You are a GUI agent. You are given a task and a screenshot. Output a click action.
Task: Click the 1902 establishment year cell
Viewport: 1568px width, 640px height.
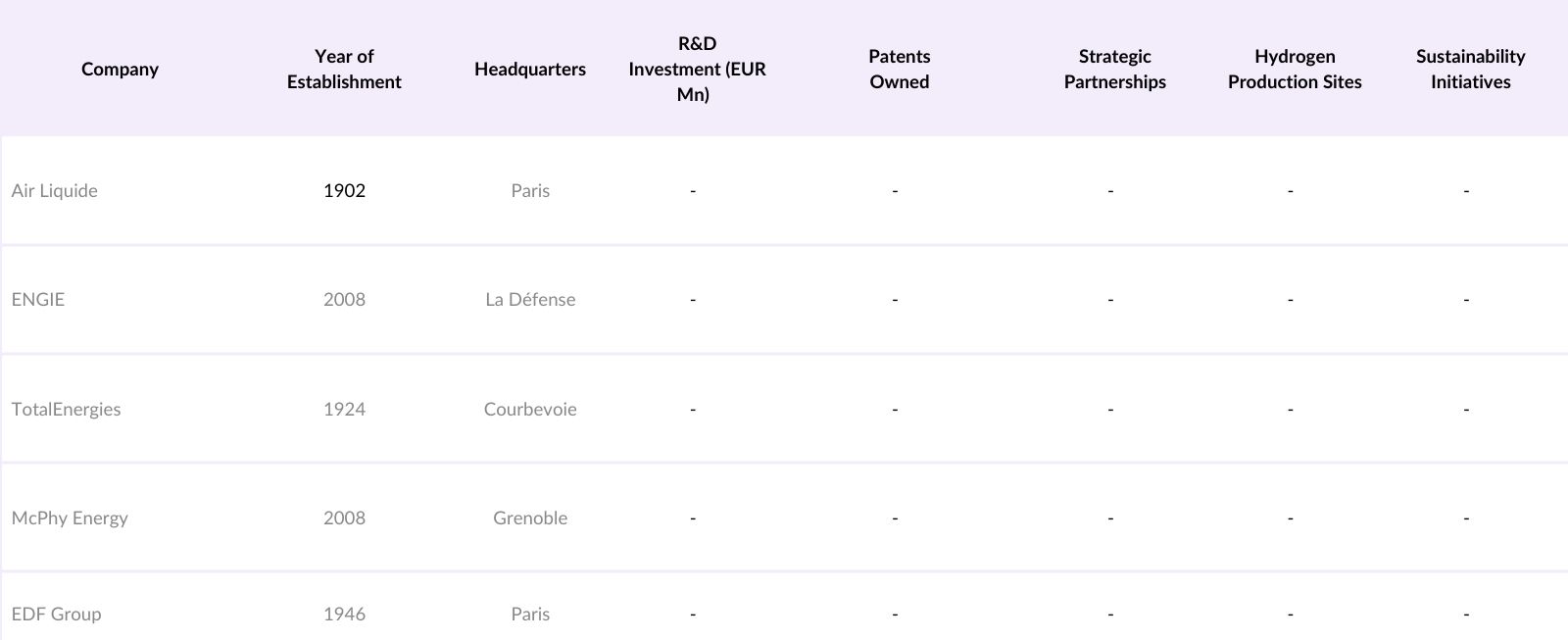coord(344,190)
